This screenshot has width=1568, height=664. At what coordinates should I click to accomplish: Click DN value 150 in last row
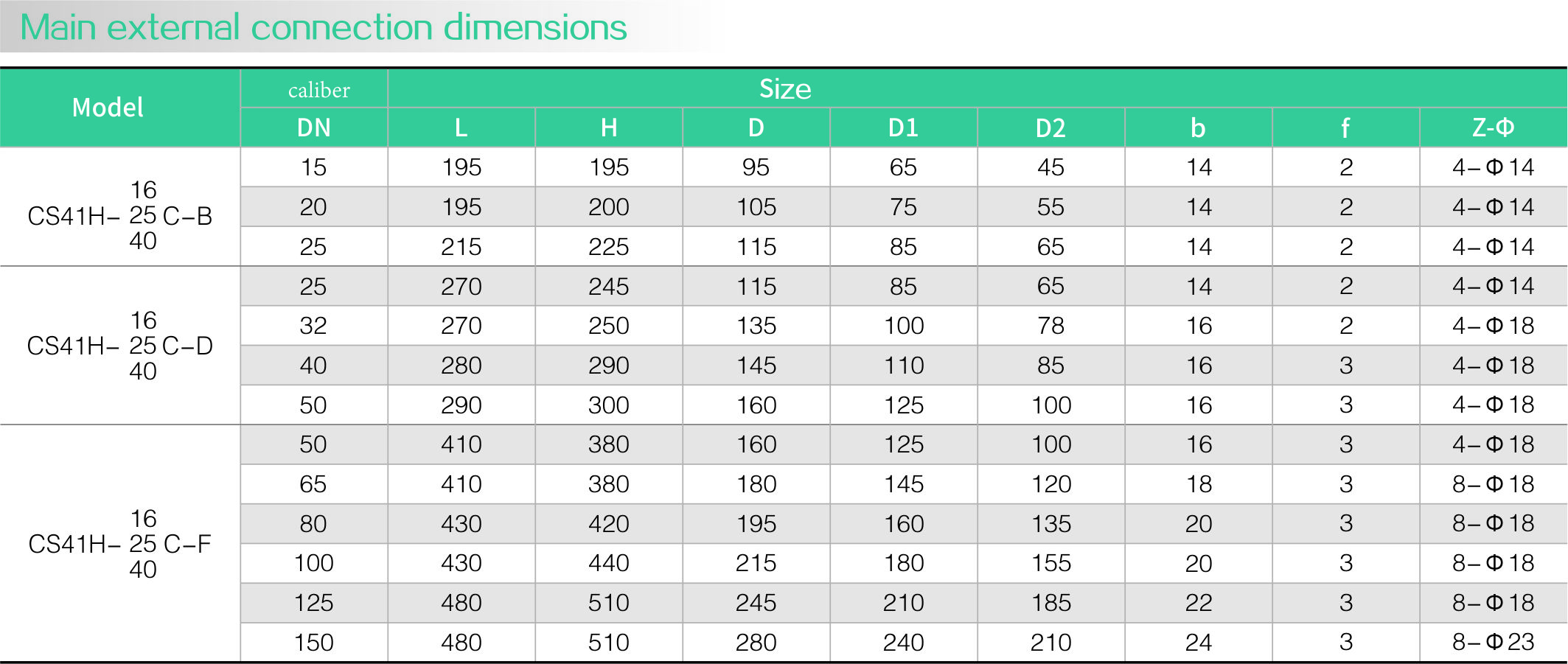pos(313,642)
